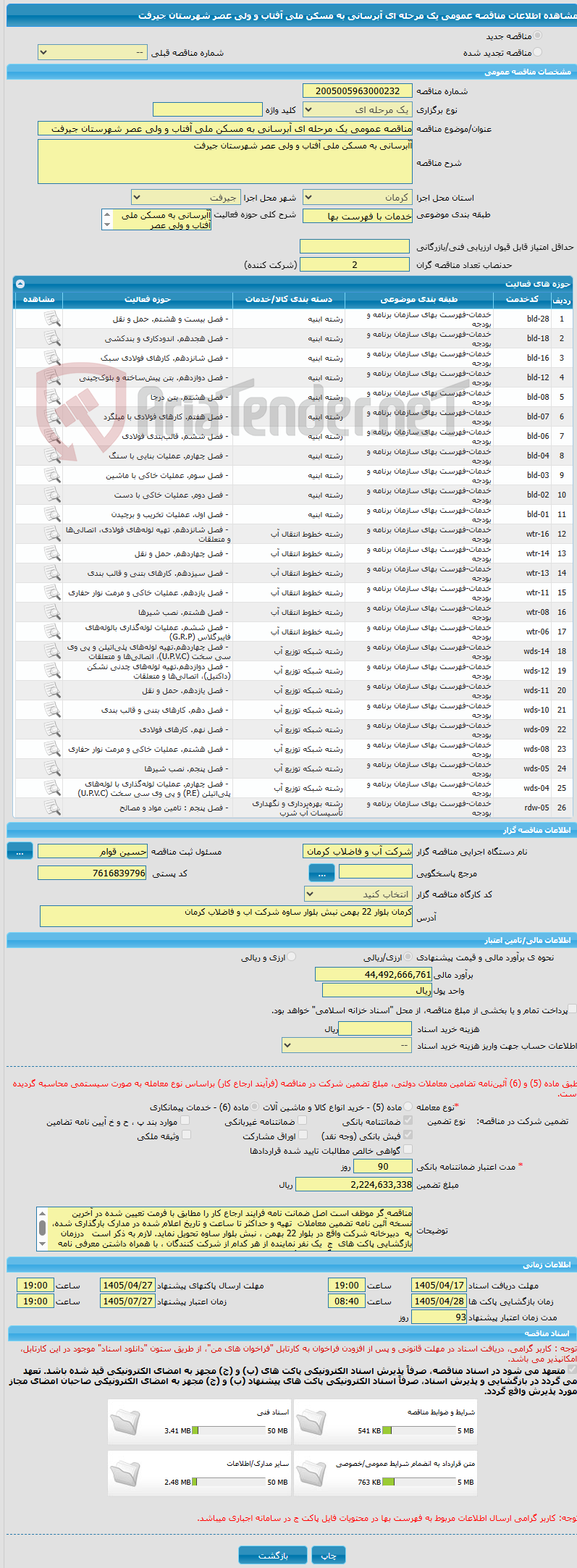
Task: Open view icon for row wds-14
Action: [52, 651]
